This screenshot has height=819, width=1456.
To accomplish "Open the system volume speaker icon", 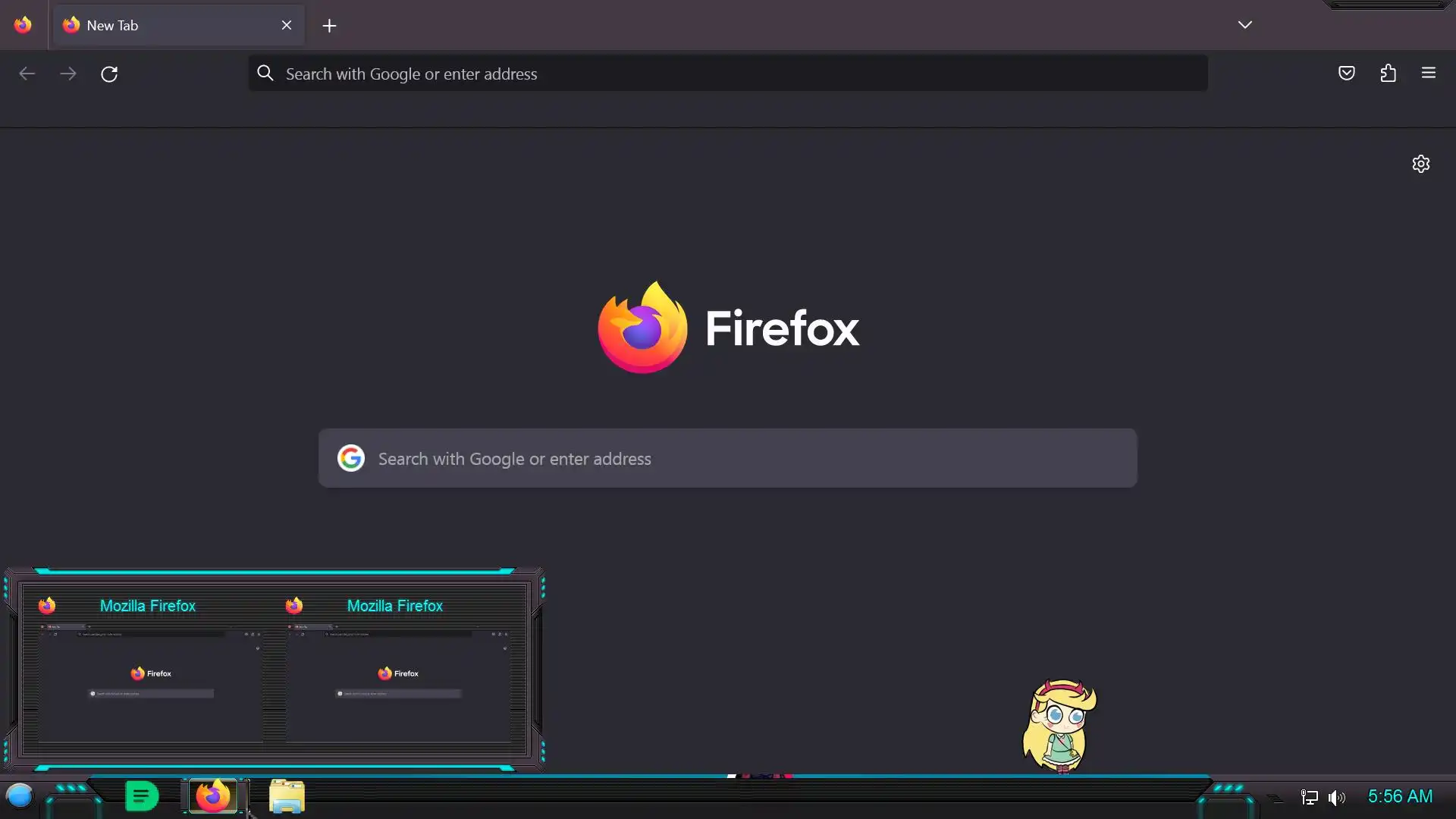I will pyautogui.click(x=1336, y=798).
